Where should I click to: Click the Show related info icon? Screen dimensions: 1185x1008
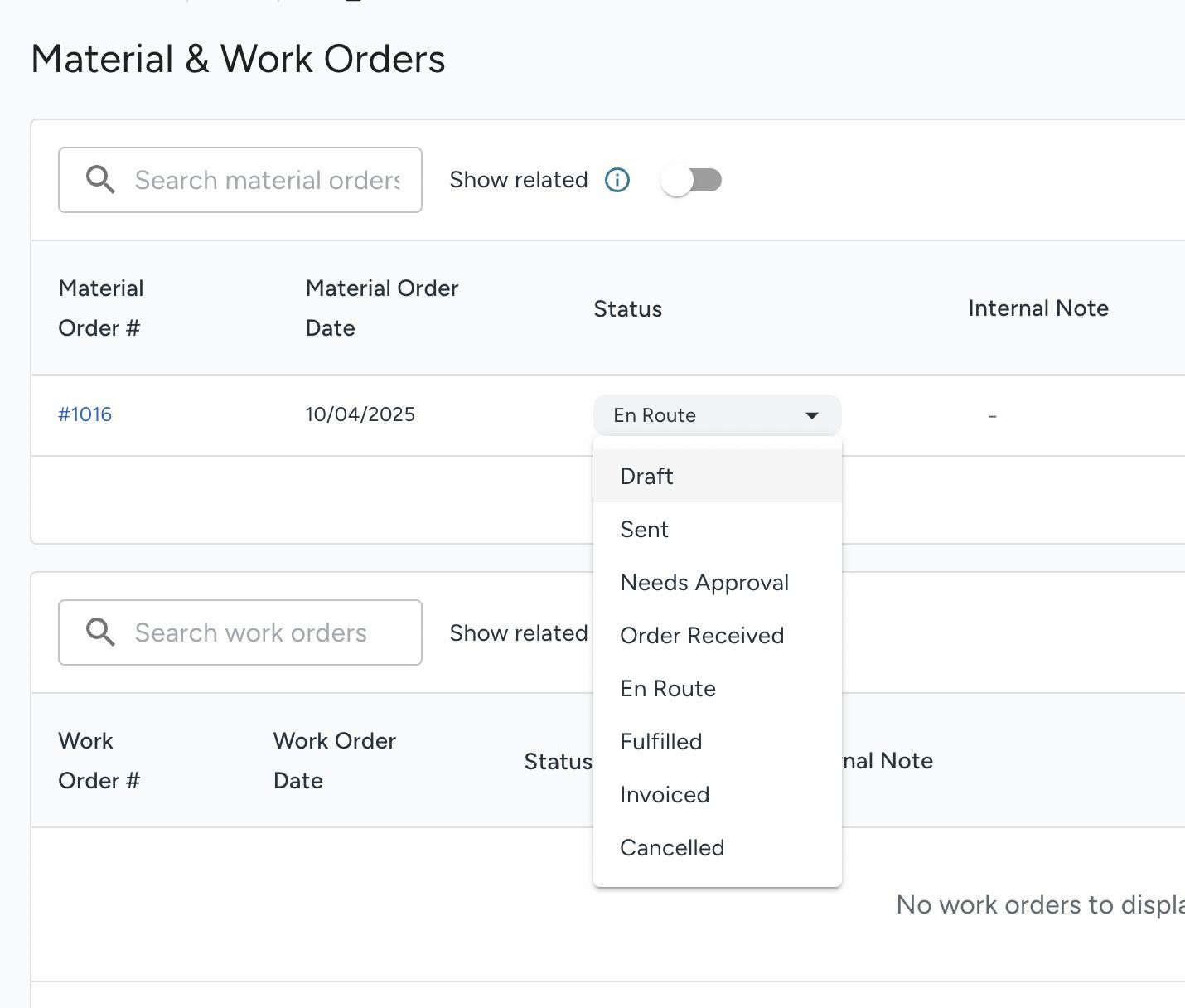(x=617, y=180)
